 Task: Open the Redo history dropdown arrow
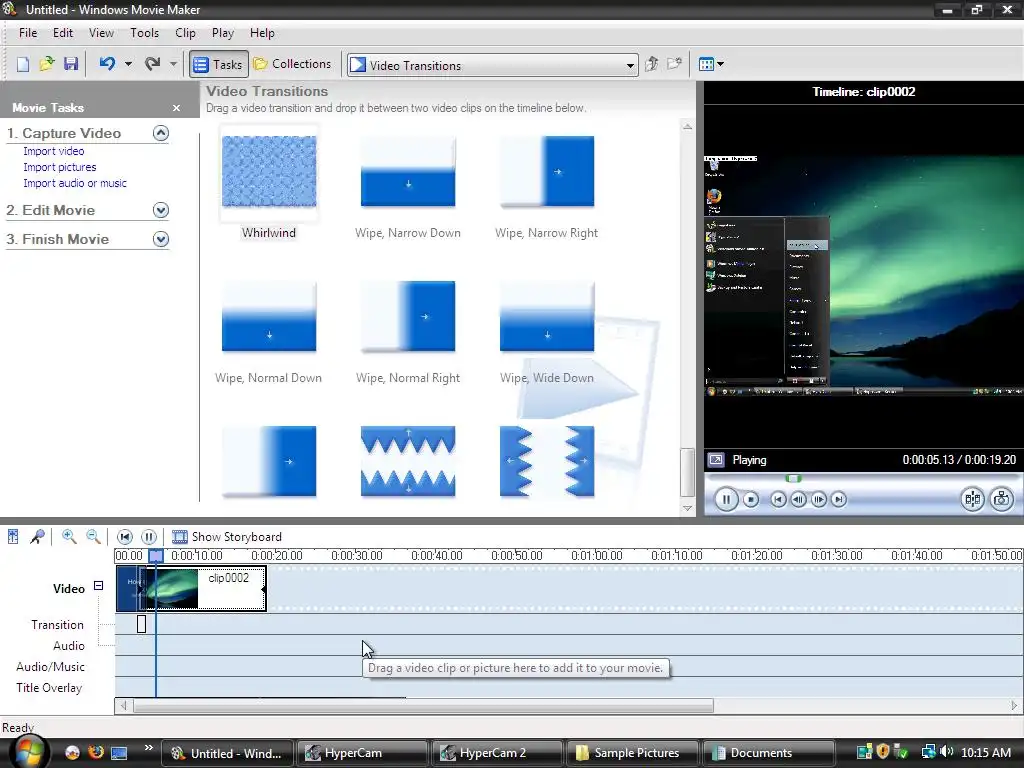(x=173, y=64)
